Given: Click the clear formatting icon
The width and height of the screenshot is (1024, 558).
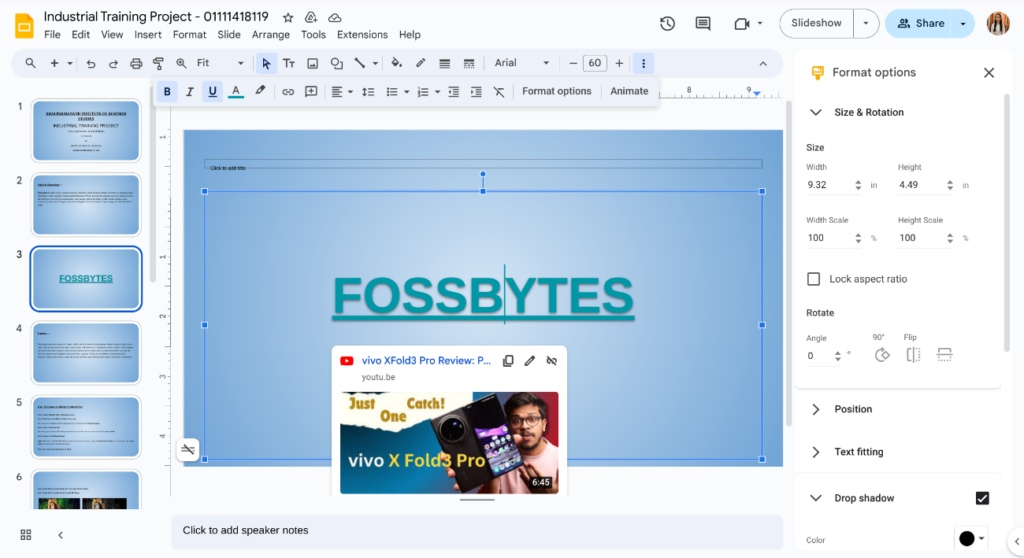Looking at the screenshot, I should tap(499, 91).
